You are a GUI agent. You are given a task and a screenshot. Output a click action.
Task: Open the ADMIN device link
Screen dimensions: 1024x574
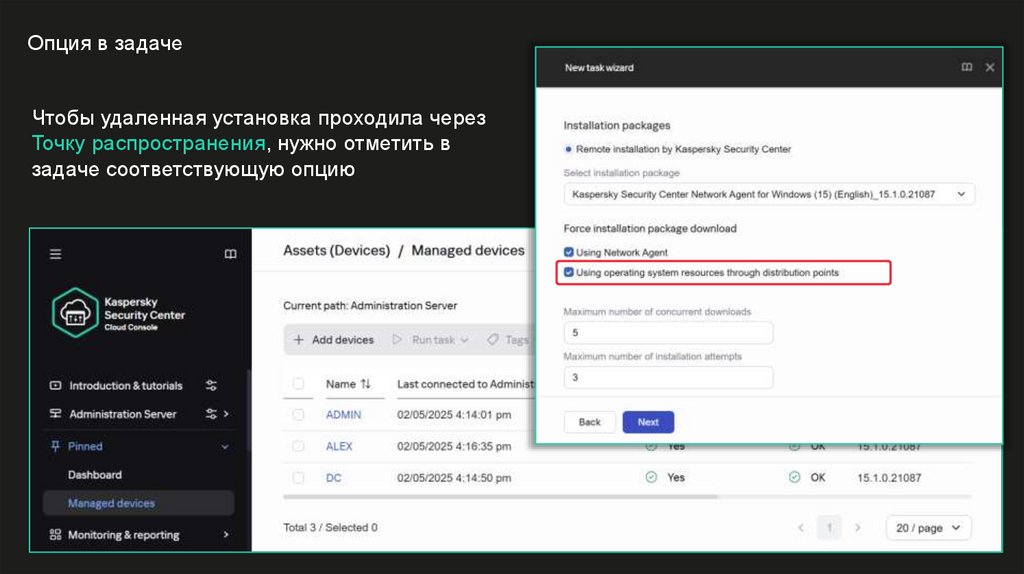point(344,415)
